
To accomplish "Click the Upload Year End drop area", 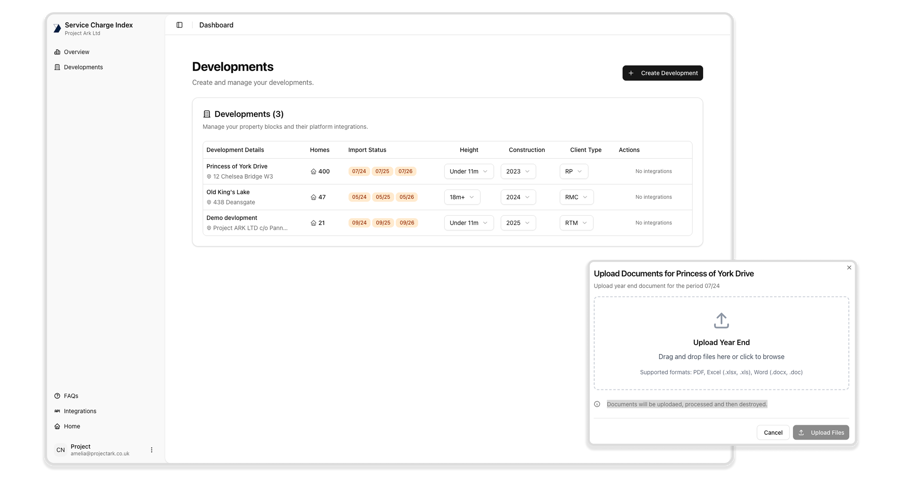I will pyautogui.click(x=721, y=343).
